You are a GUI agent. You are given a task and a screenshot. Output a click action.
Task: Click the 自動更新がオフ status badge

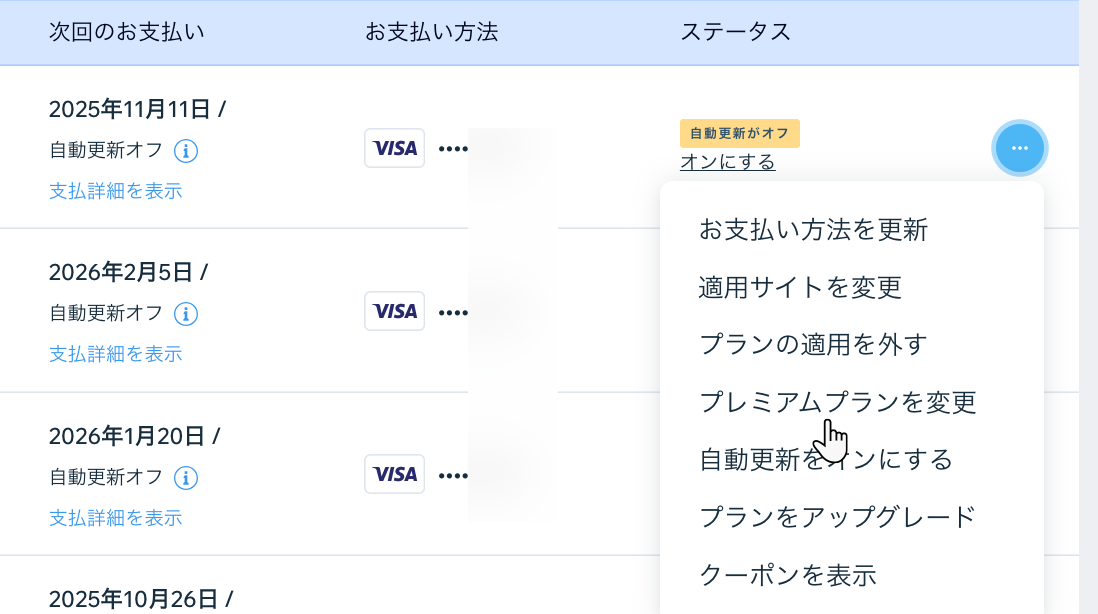pos(740,132)
